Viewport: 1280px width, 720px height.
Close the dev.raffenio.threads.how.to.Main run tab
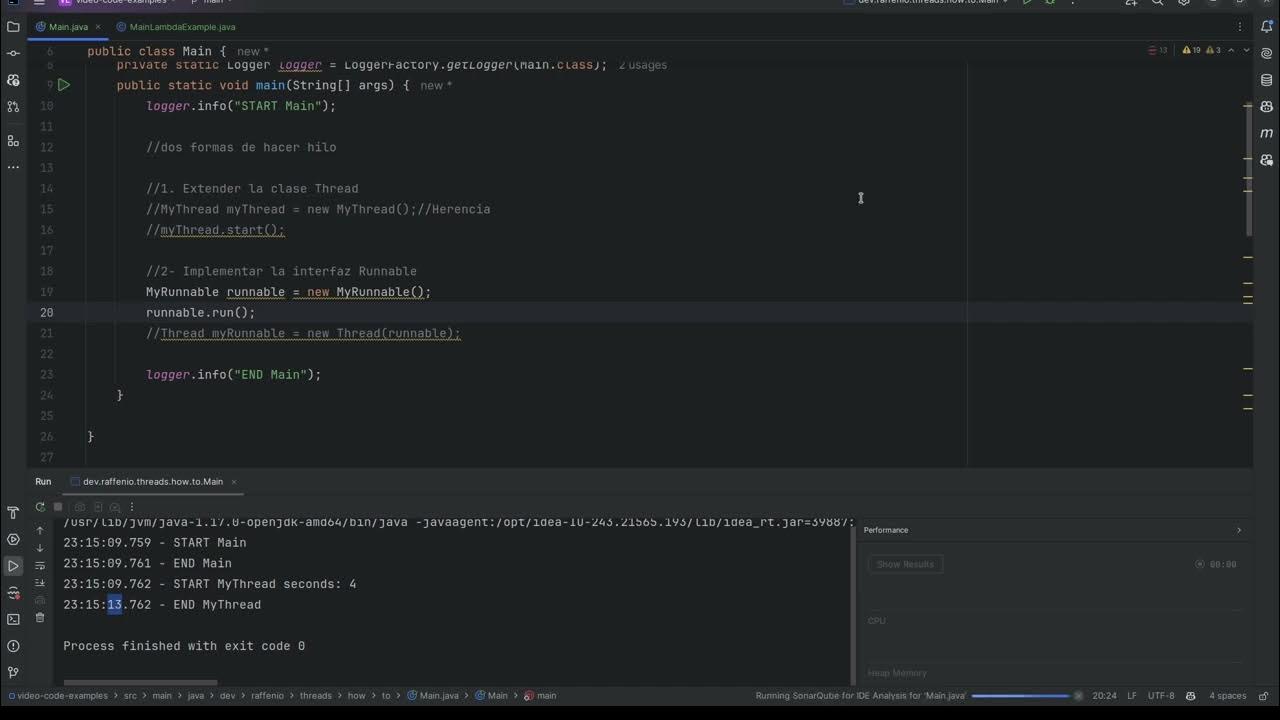click(x=235, y=481)
